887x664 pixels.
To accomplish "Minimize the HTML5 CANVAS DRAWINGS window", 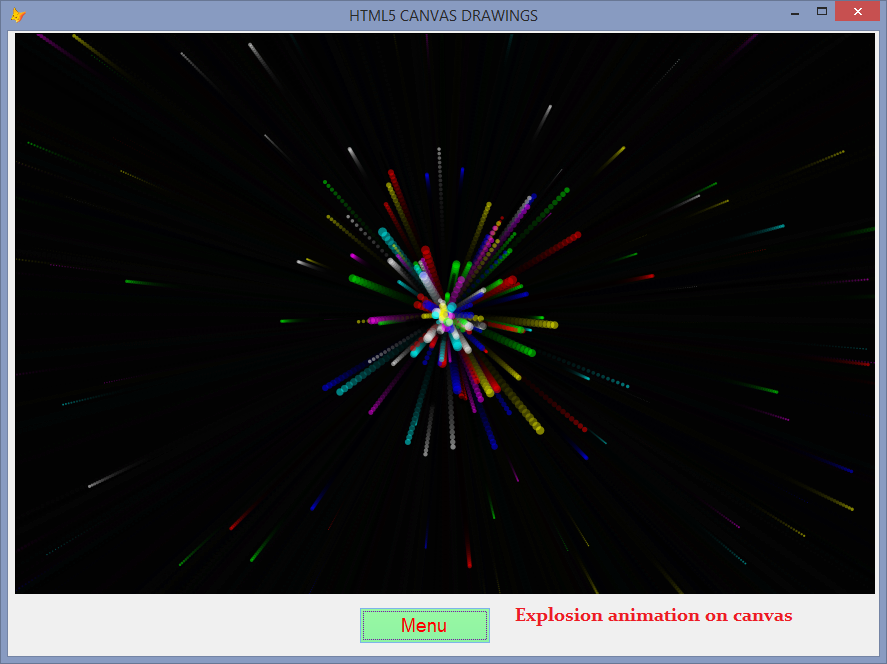I will [796, 11].
